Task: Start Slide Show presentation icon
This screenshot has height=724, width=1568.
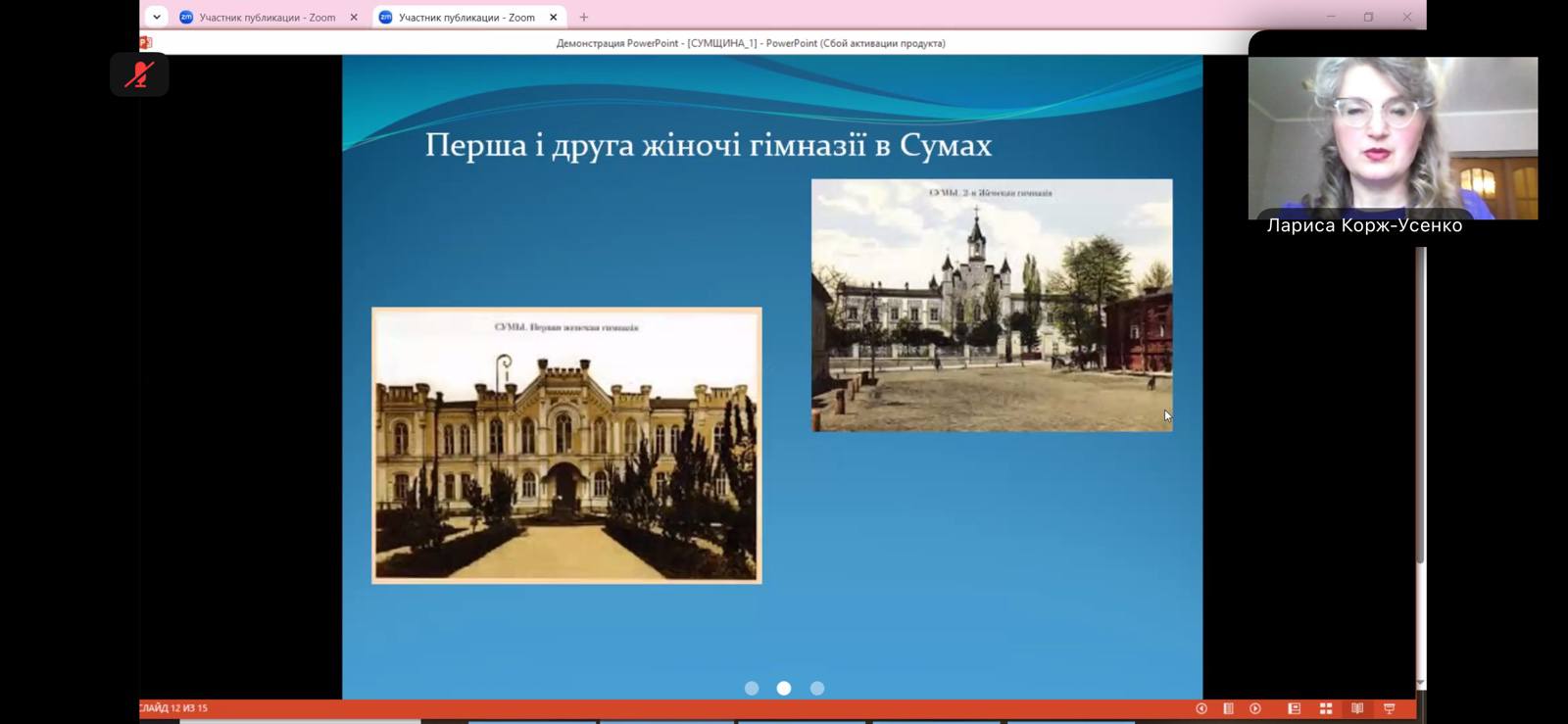Action: tap(1389, 708)
